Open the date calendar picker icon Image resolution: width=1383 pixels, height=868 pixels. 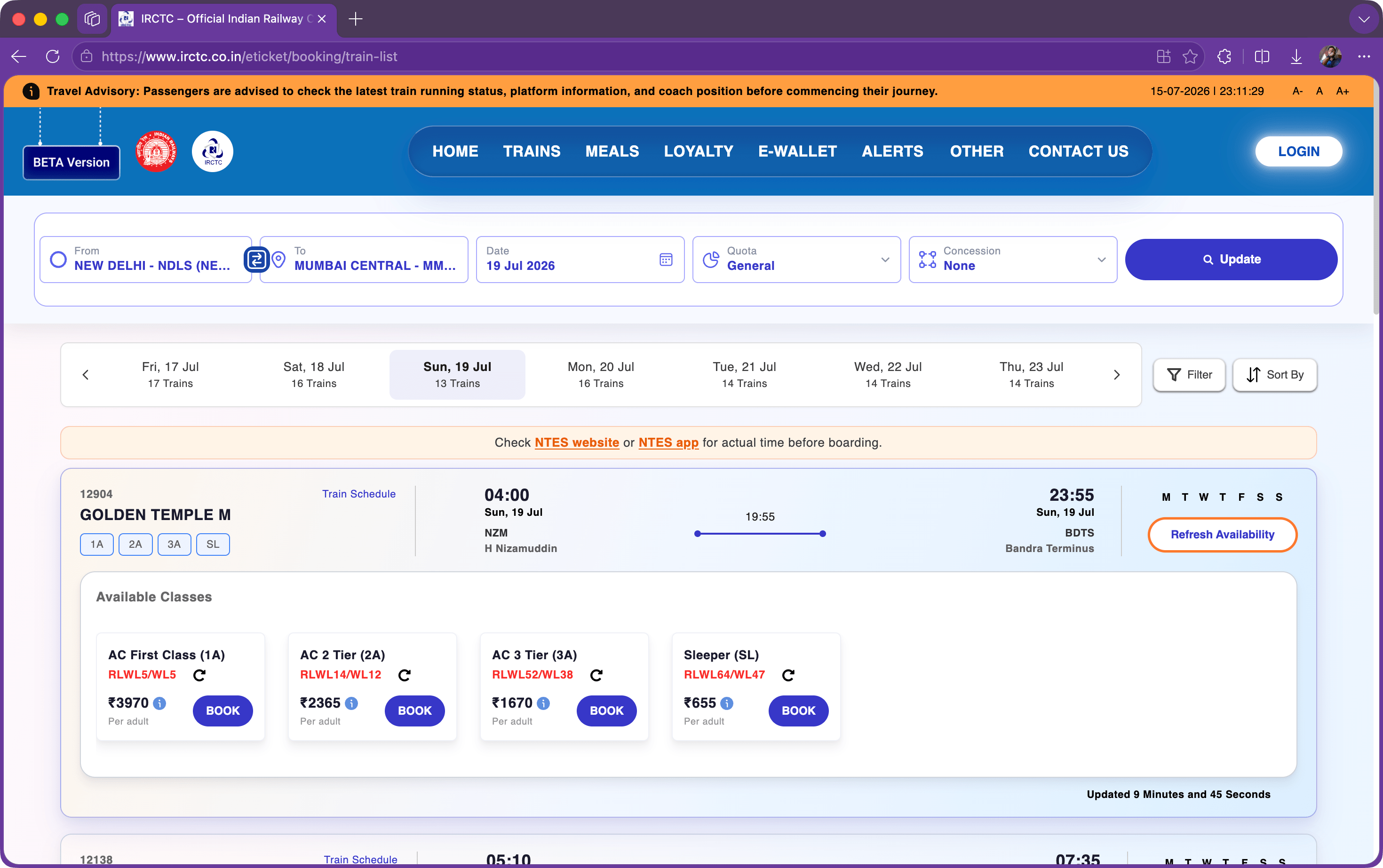pyautogui.click(x=666, y=260)
